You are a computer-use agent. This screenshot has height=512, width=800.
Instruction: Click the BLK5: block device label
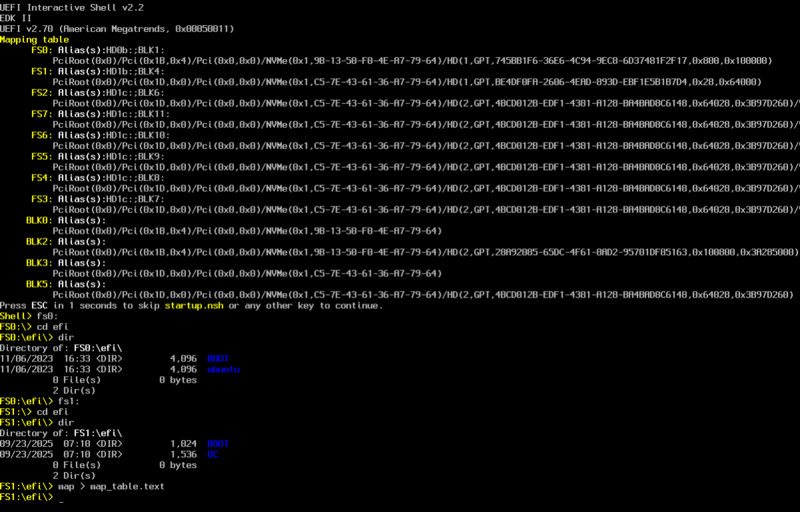pos(39,284)
